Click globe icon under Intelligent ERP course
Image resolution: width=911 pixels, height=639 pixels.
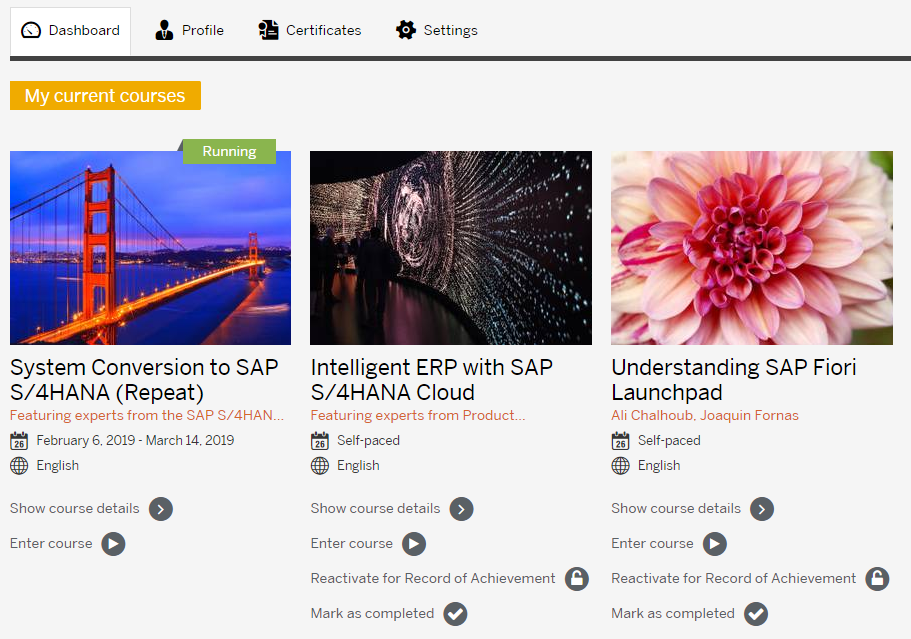[x=320, y=466]
